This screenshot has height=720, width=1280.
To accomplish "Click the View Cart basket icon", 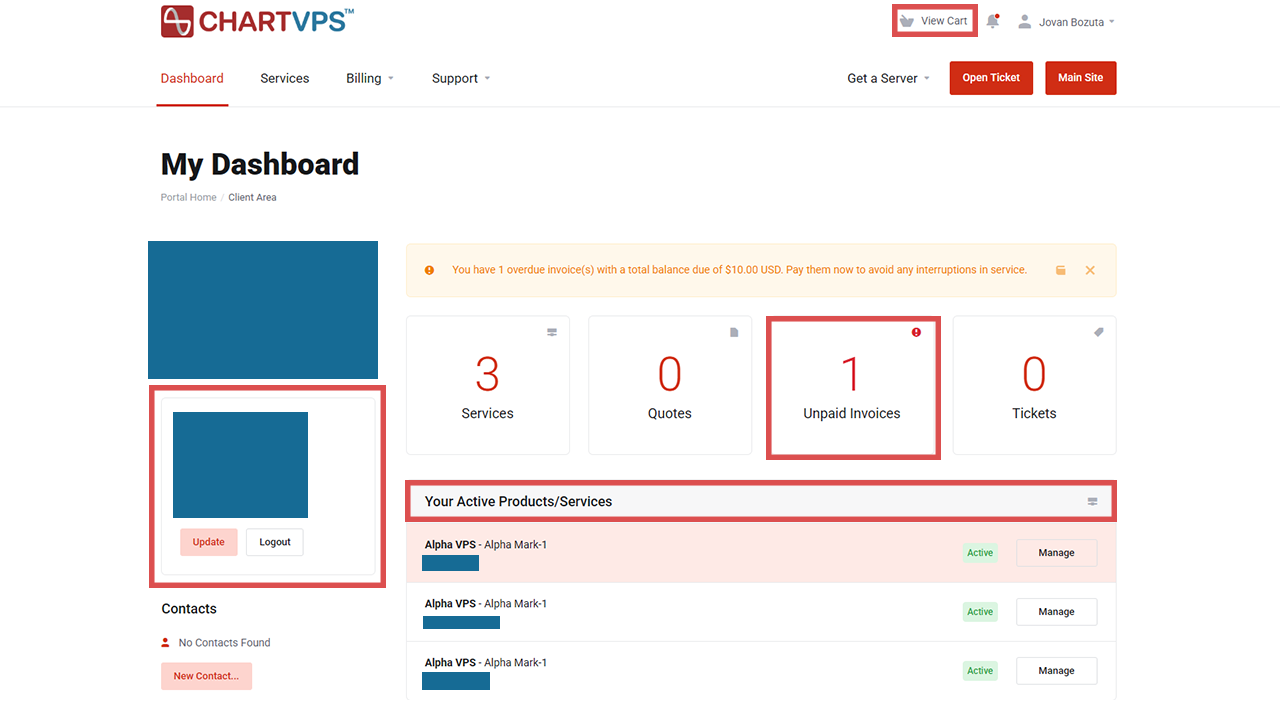I will point(907,21).
